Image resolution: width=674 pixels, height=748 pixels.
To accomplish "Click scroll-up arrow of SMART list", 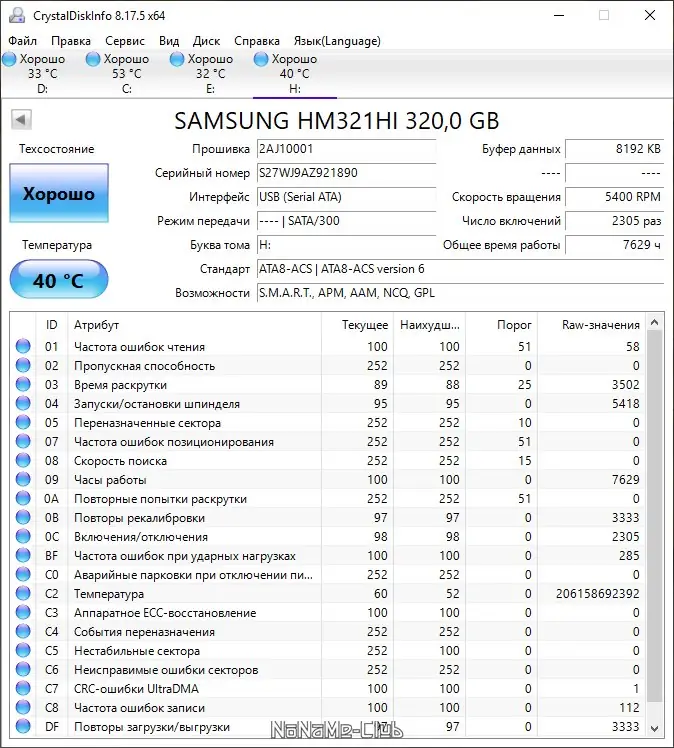I will [x=654, y=323].
